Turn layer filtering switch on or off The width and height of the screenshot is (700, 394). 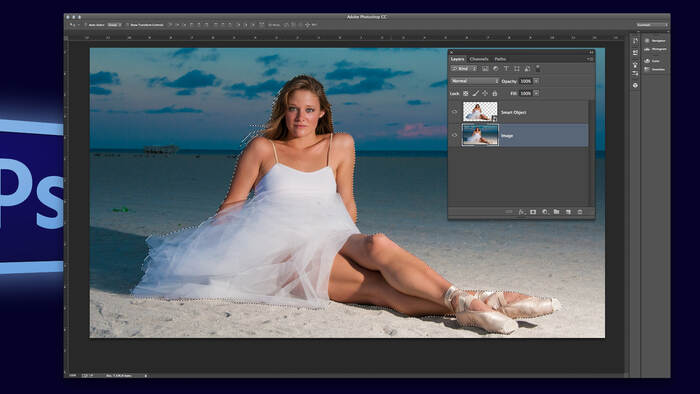coord(538,69)
